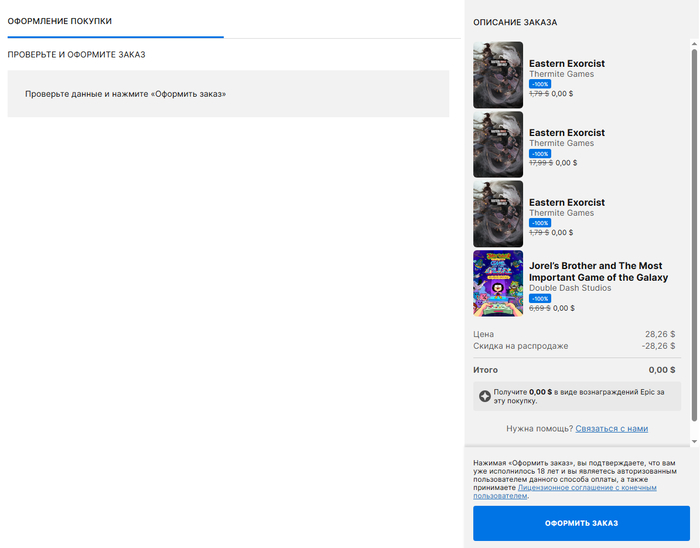The width and height of the screenshot is (700, 548).
Task: Click the -100% badge of the first Eastern Exorcist
Action: click(x=540, y=84)
